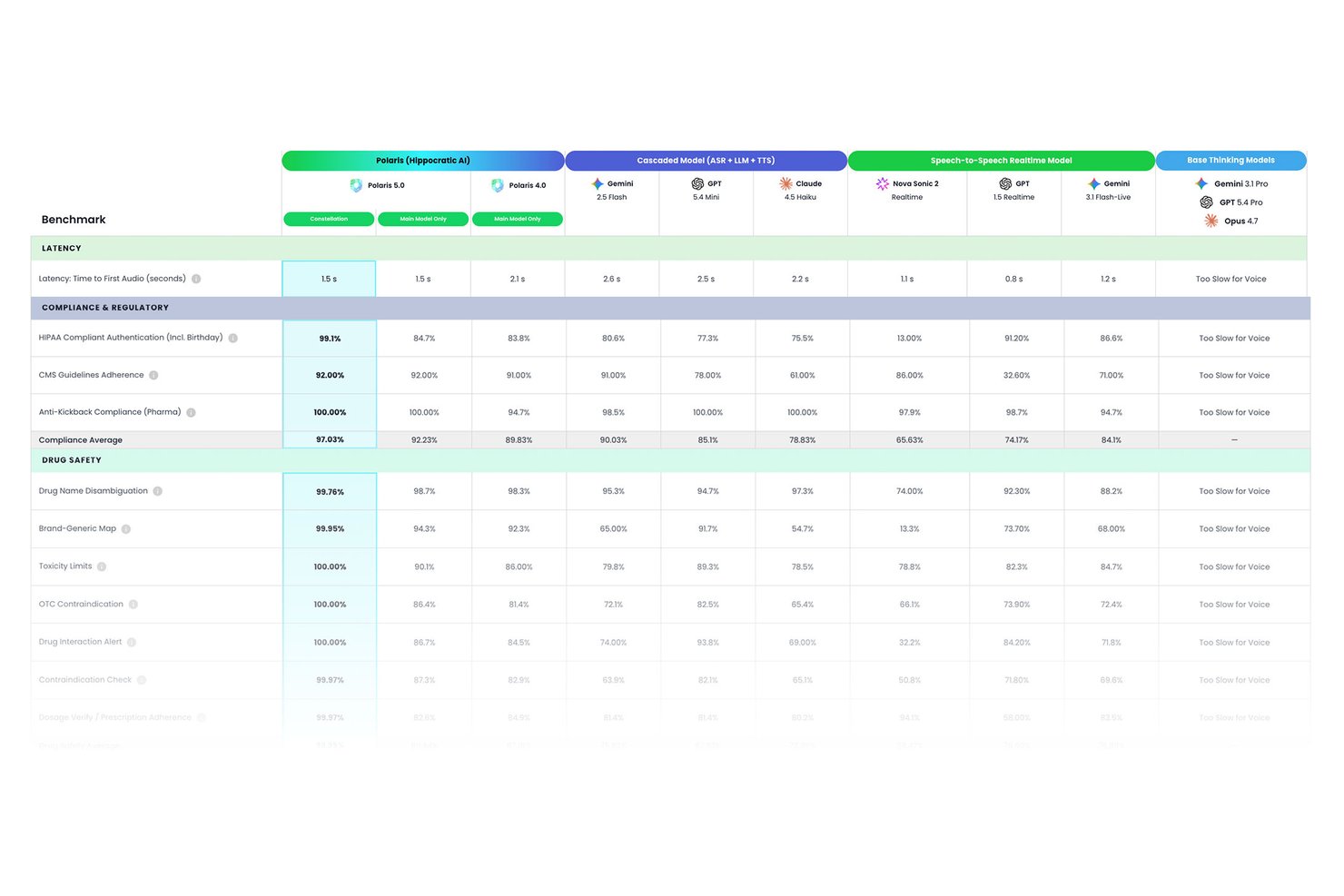Click the Polaris 4.0 shield logo
The image size is (1344, 896).
498,185
